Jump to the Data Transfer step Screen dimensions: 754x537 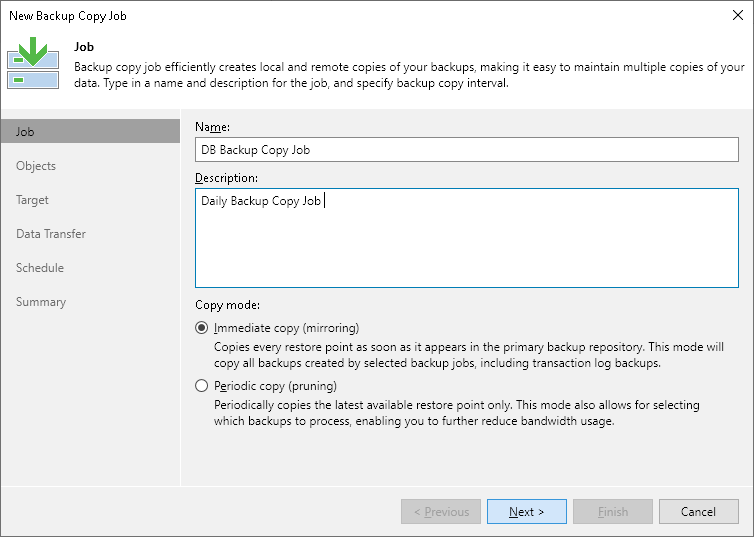(x=51, y=234)
